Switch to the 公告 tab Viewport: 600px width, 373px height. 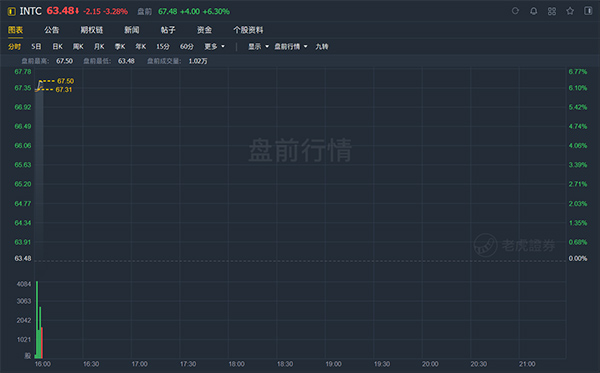pyautogui.click(x=51, y=30)
